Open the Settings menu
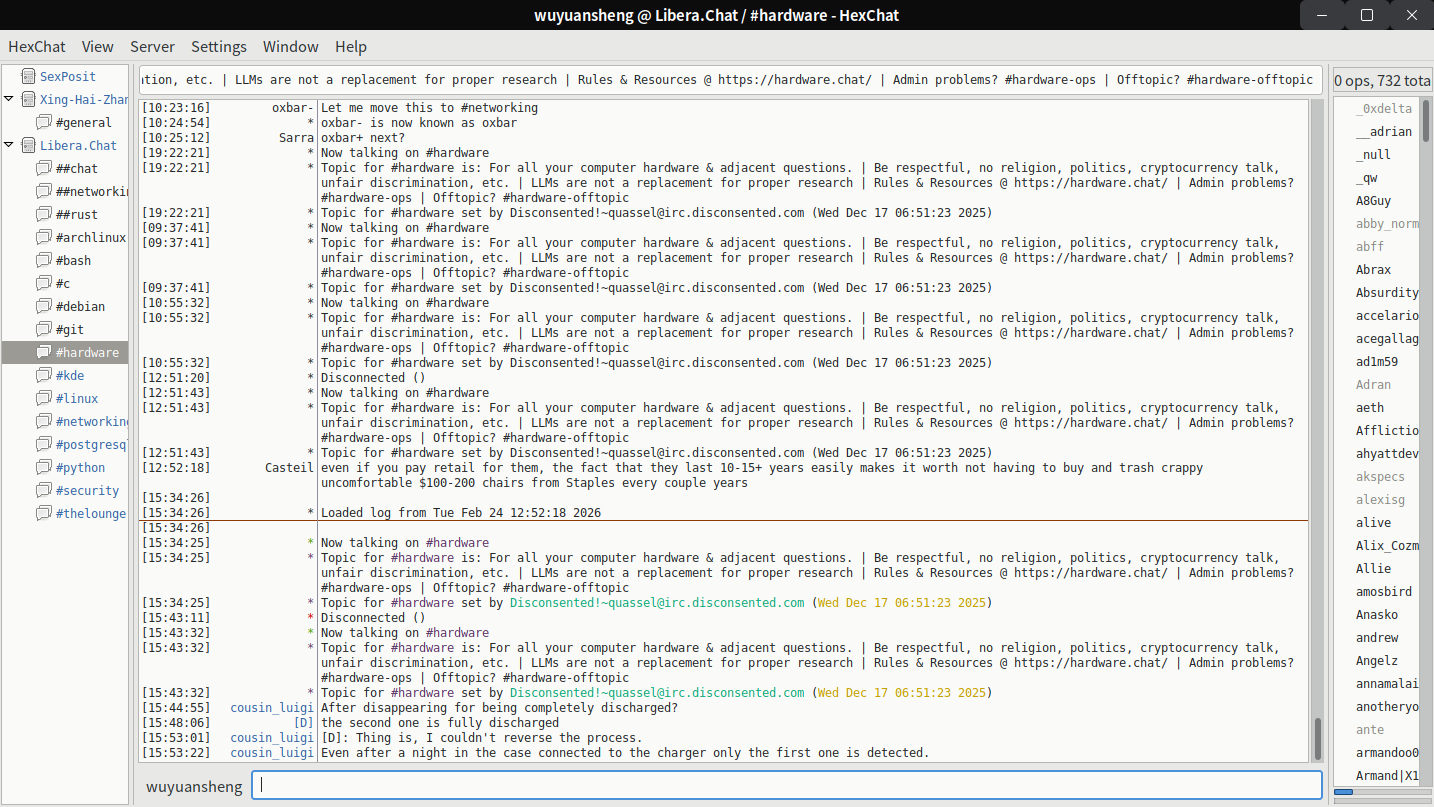The width and height of the screenshot is (1434, 807). (x=218, y=46)
